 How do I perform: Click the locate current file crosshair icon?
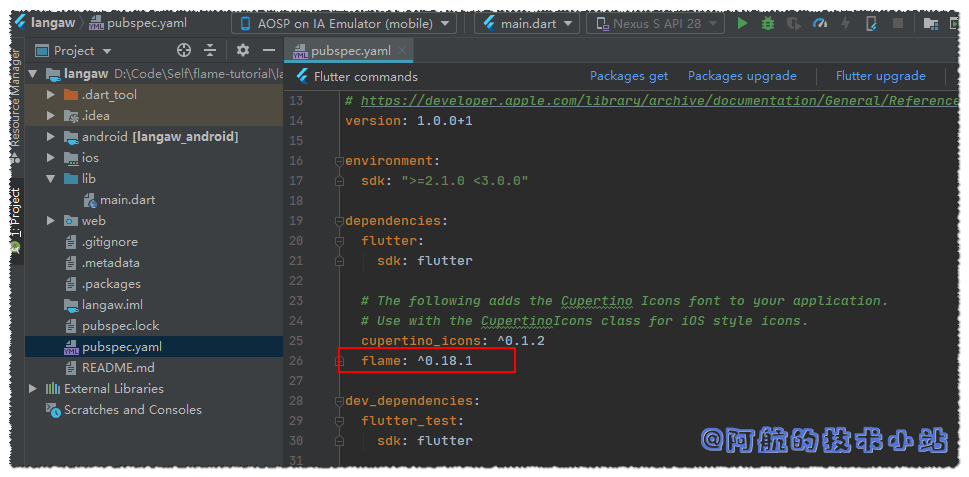184,50
